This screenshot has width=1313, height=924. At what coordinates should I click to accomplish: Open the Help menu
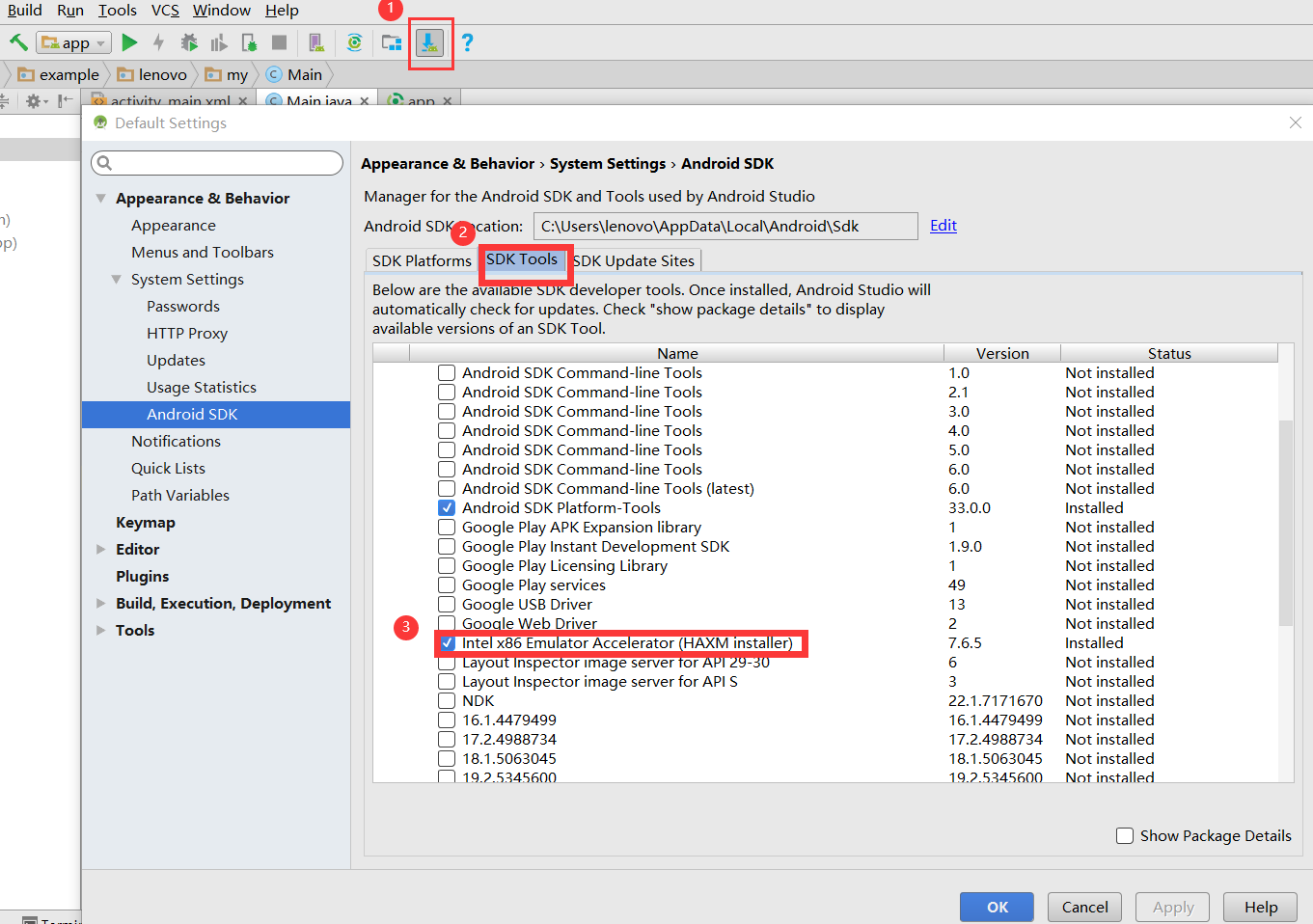(x=282, y=10)
